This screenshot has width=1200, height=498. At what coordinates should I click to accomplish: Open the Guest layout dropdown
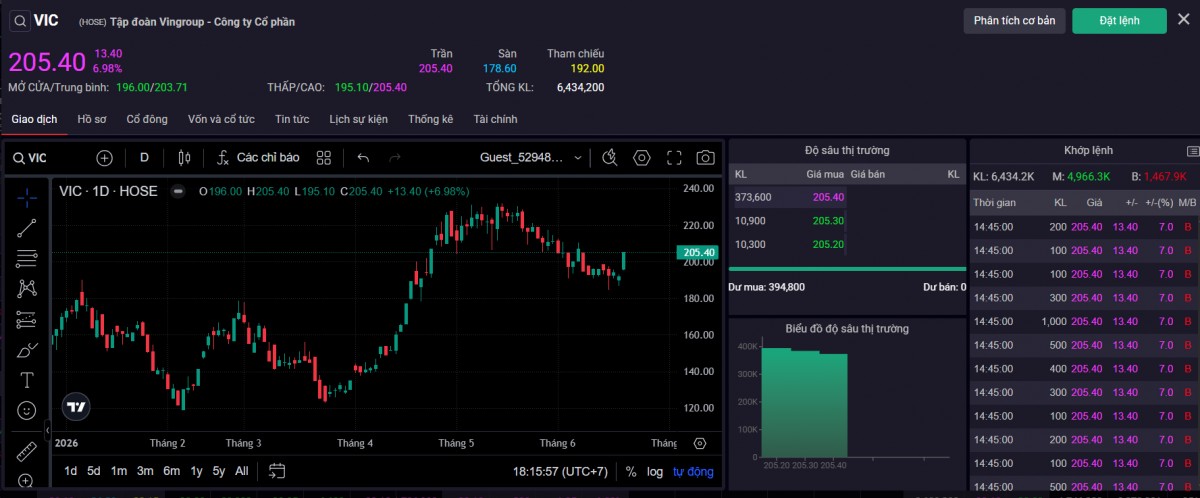point(531,158)
